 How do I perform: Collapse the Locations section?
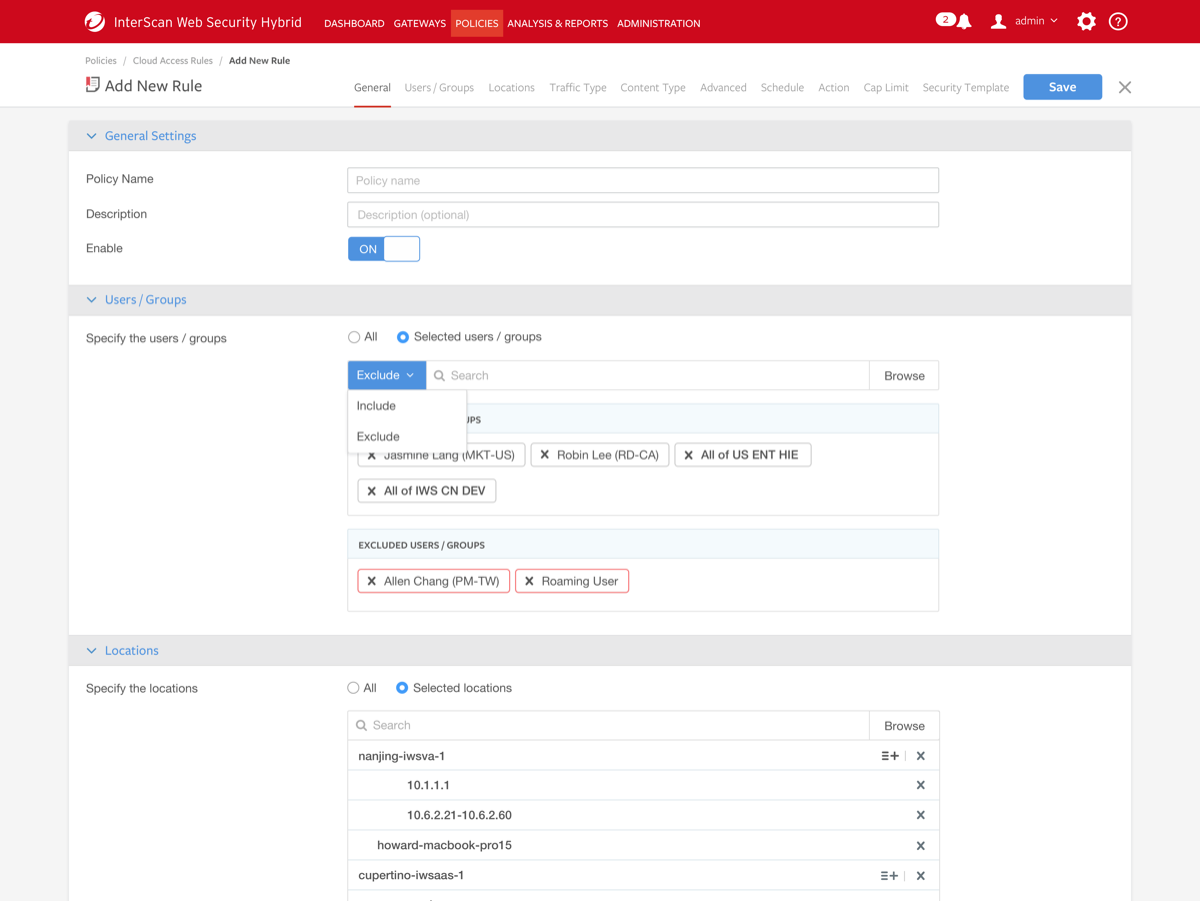coord(92,651)
